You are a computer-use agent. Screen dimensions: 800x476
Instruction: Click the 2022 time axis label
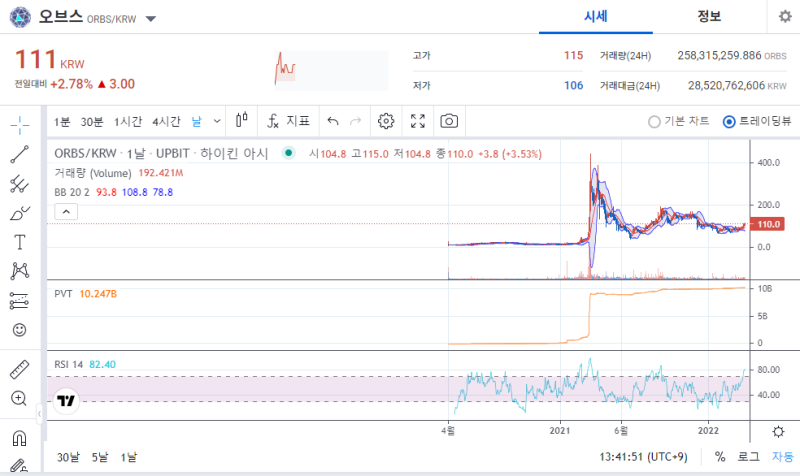point(708,431)
